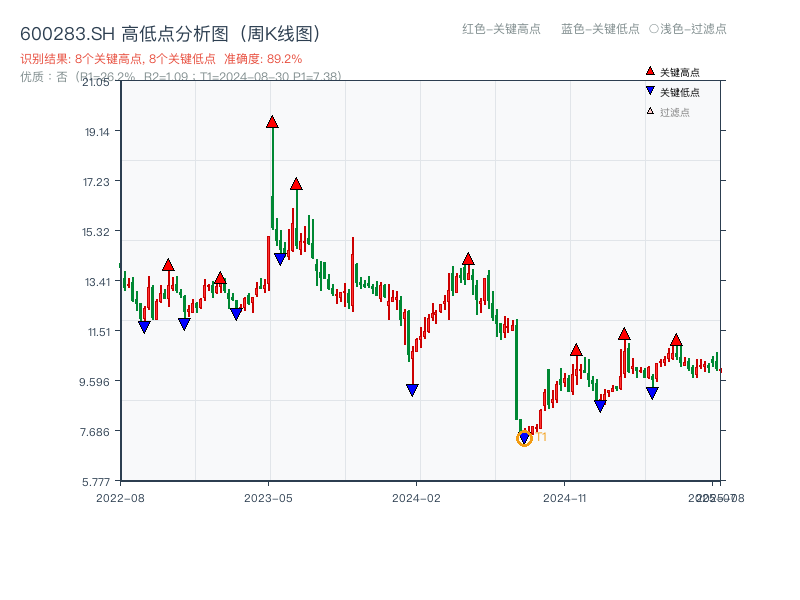The width and height of the screenshot is (800, 600).
Task: Click the orange T1 label
Action: tap(541, 437)
